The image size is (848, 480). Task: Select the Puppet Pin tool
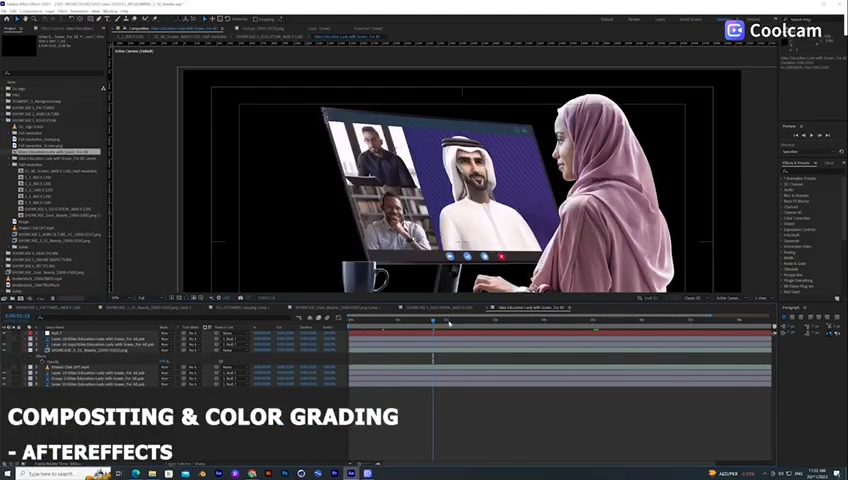[x=155, y=19]
